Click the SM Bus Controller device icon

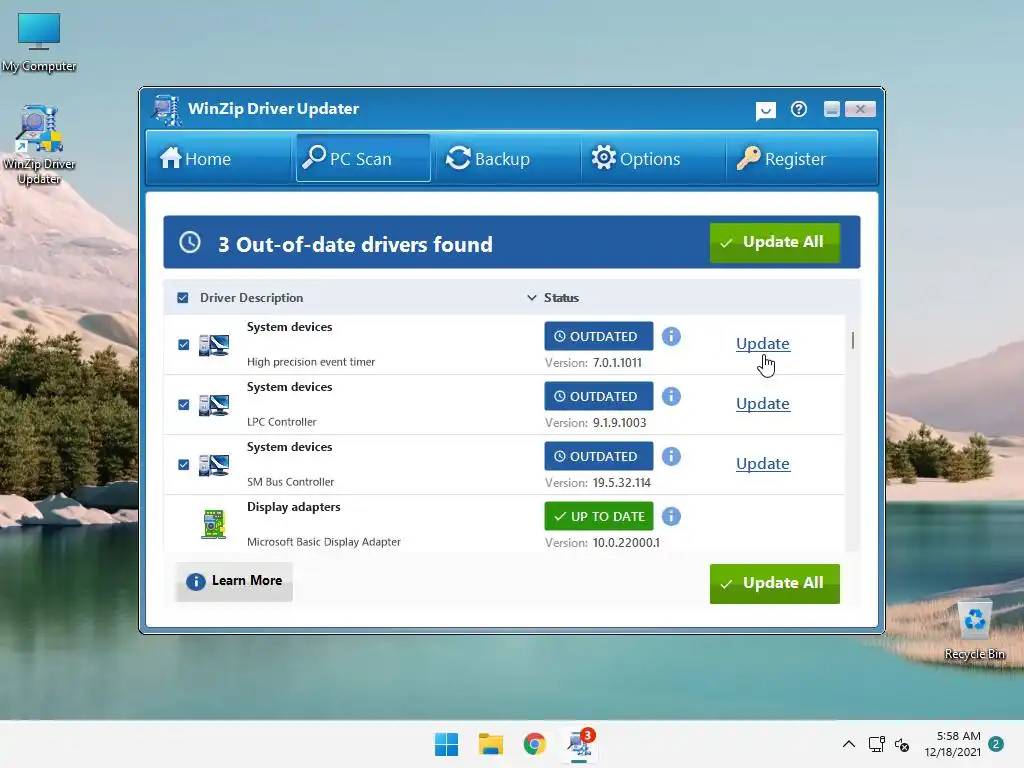pos(214,465)
